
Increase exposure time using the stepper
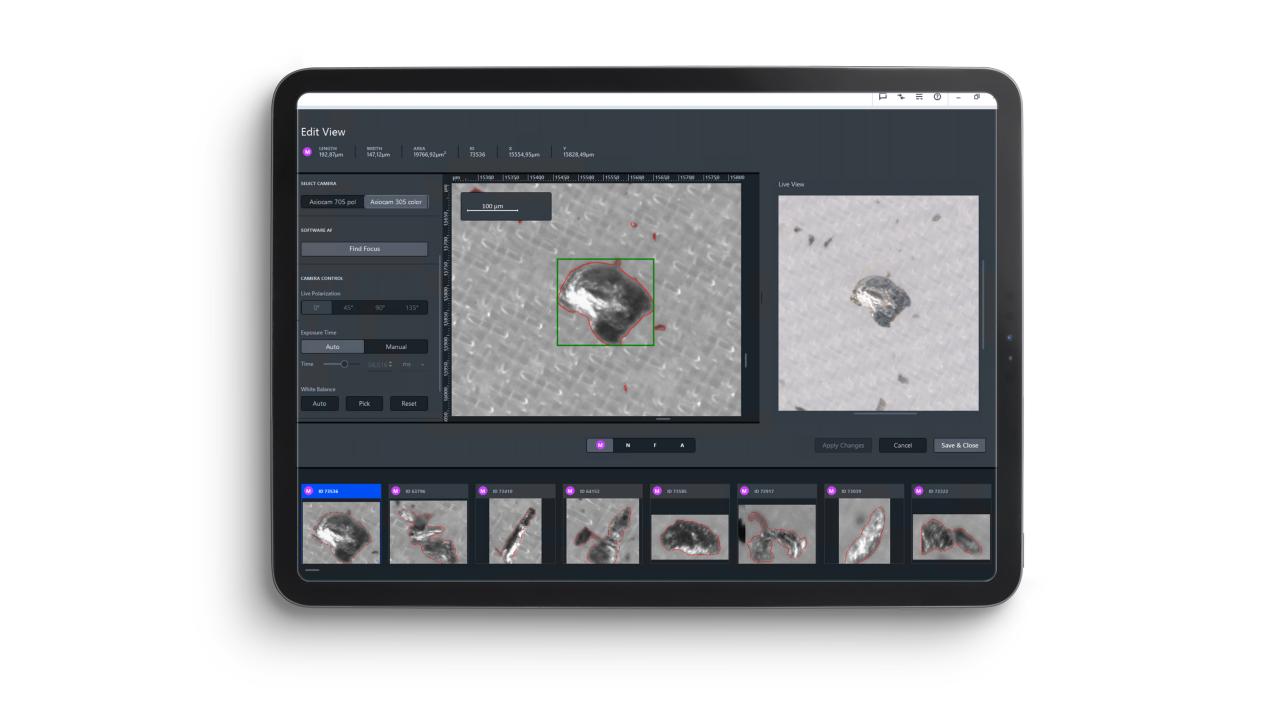click(x=390, y=361)
